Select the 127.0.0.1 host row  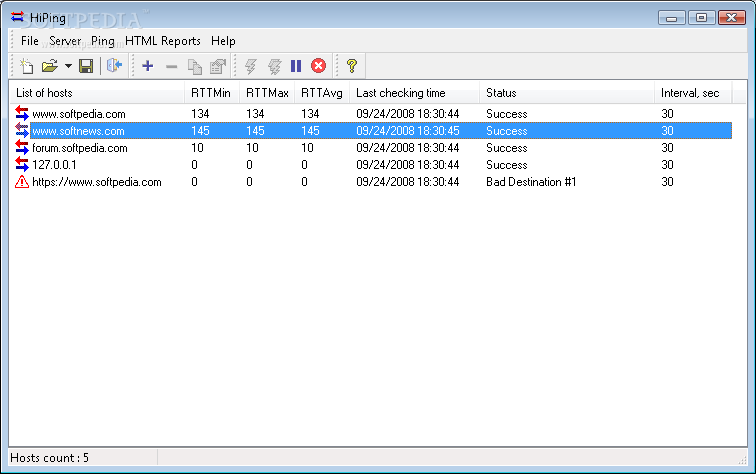(x=371, y=165)
